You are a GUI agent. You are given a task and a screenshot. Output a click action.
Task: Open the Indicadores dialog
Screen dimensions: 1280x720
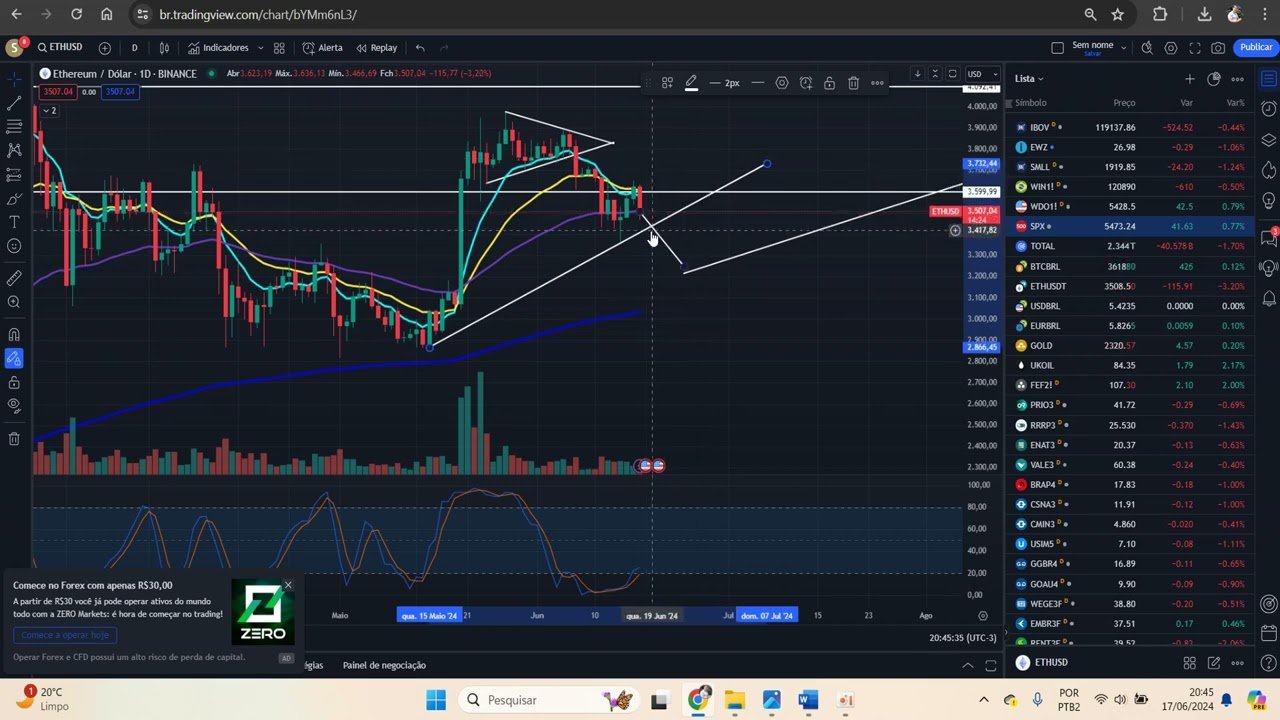pyautogui.click(x=218, y=47)
